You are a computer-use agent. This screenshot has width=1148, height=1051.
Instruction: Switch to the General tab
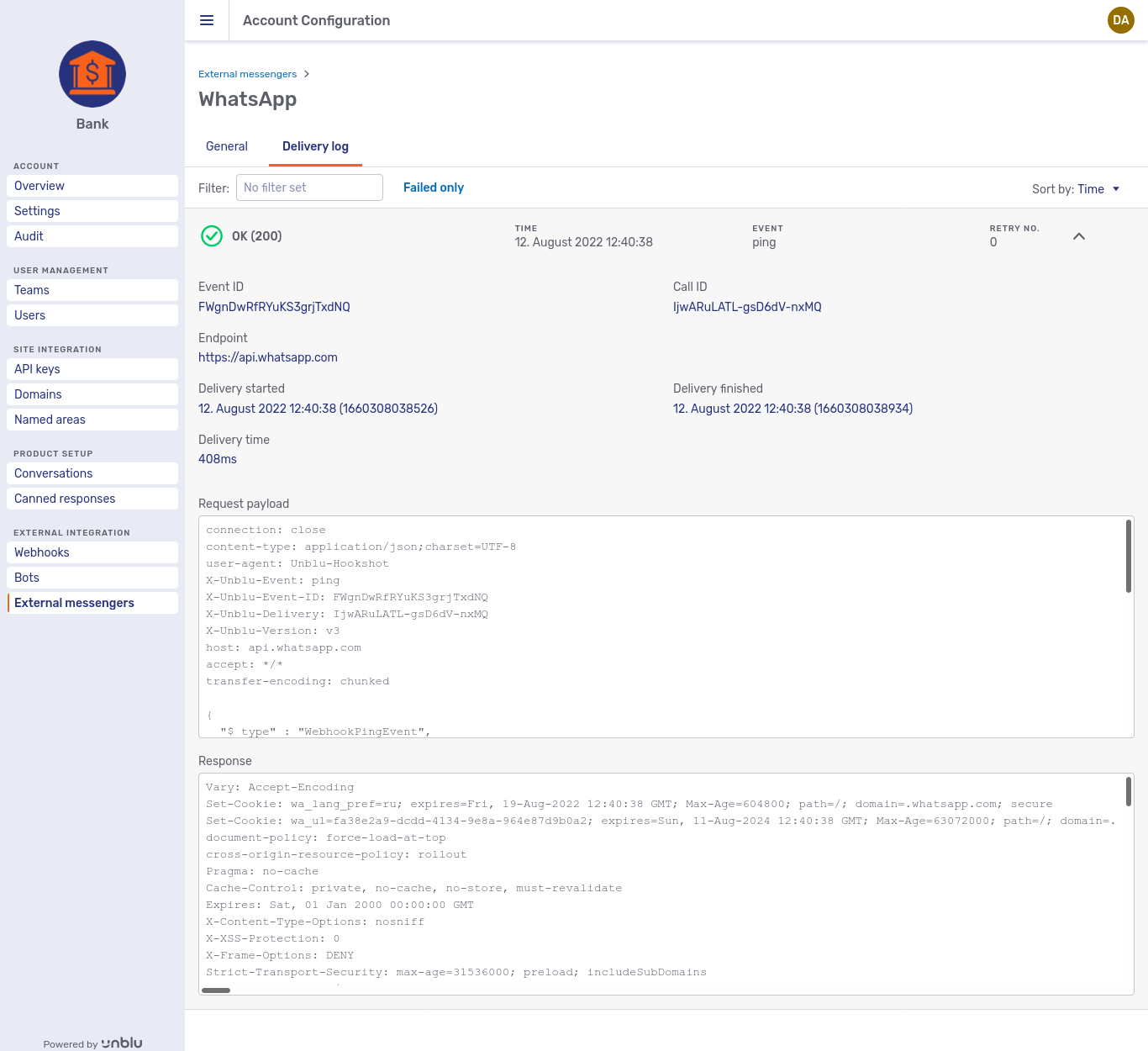[x=226, y=146]
